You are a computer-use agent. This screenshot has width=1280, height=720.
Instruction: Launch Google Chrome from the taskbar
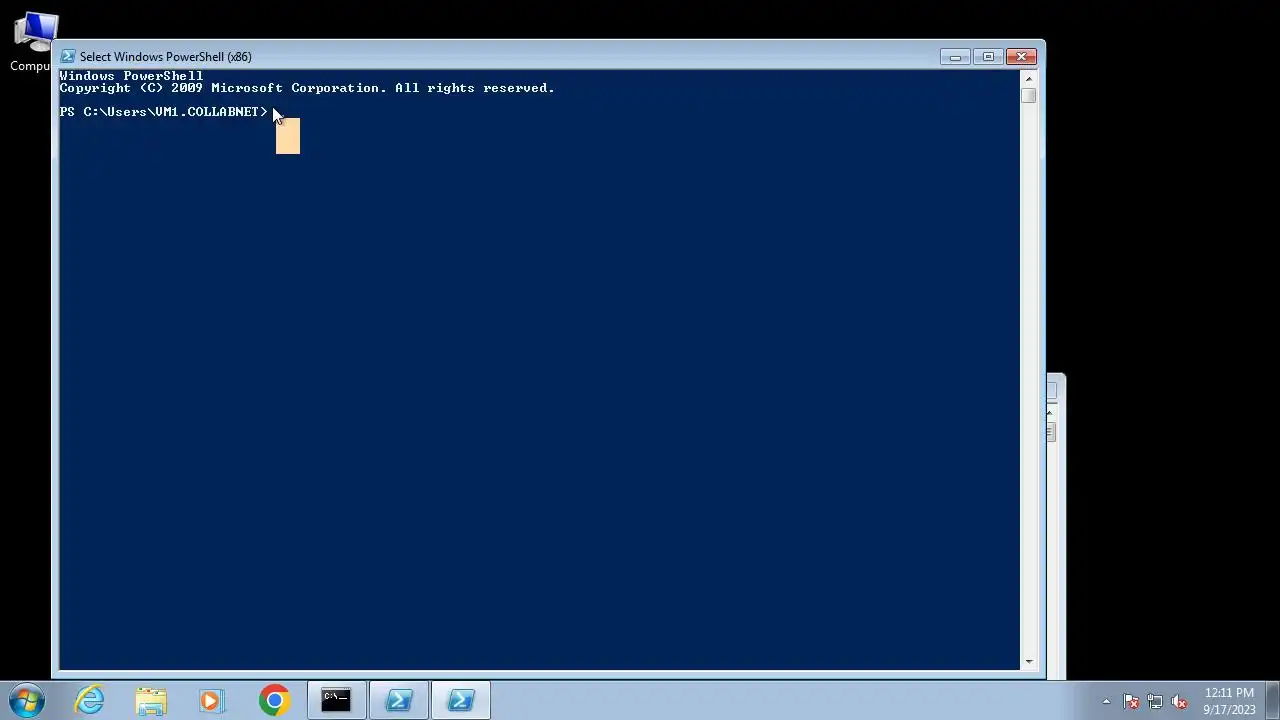[274, 700]
